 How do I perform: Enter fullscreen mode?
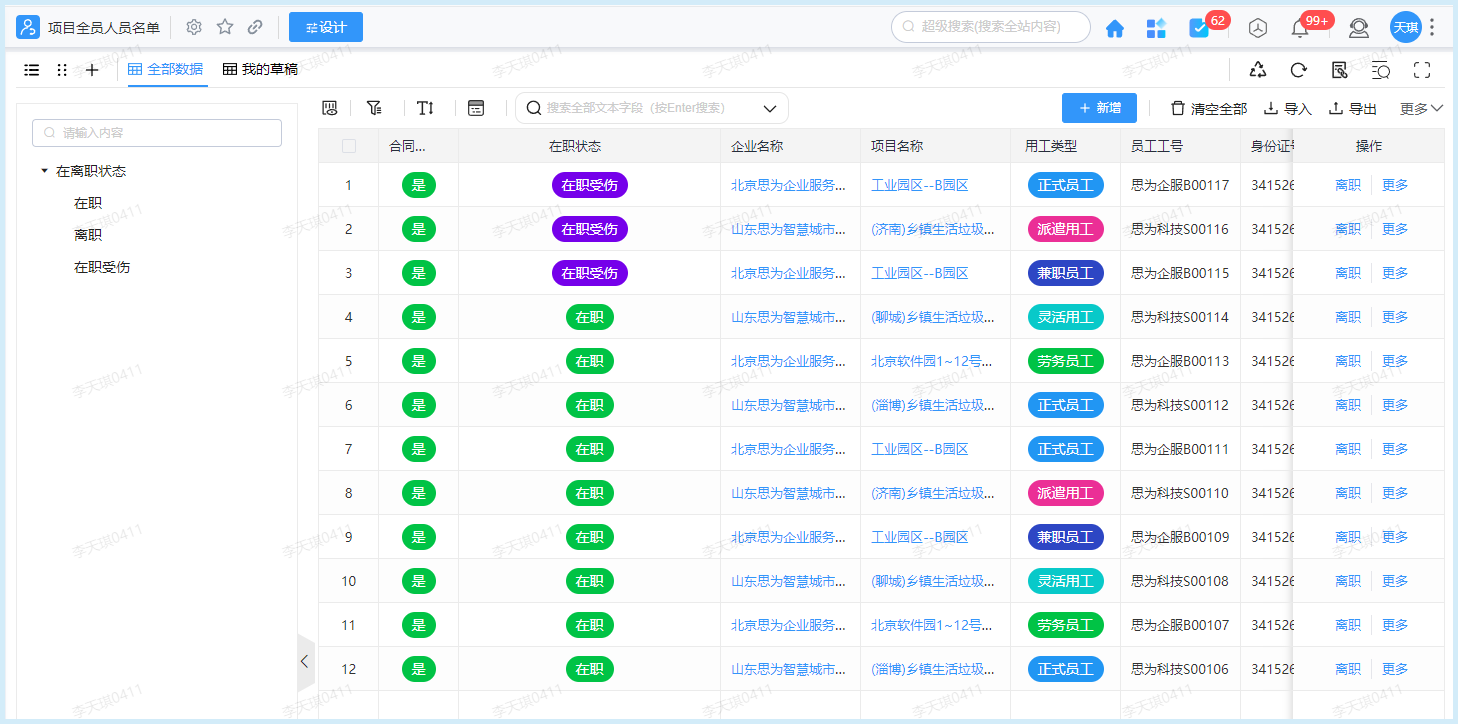(x=1422, y=70)
